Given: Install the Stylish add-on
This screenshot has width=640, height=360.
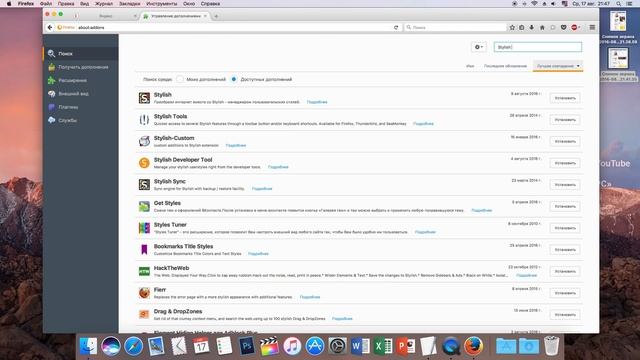Looking at the screenshot, I should point(565,98).
